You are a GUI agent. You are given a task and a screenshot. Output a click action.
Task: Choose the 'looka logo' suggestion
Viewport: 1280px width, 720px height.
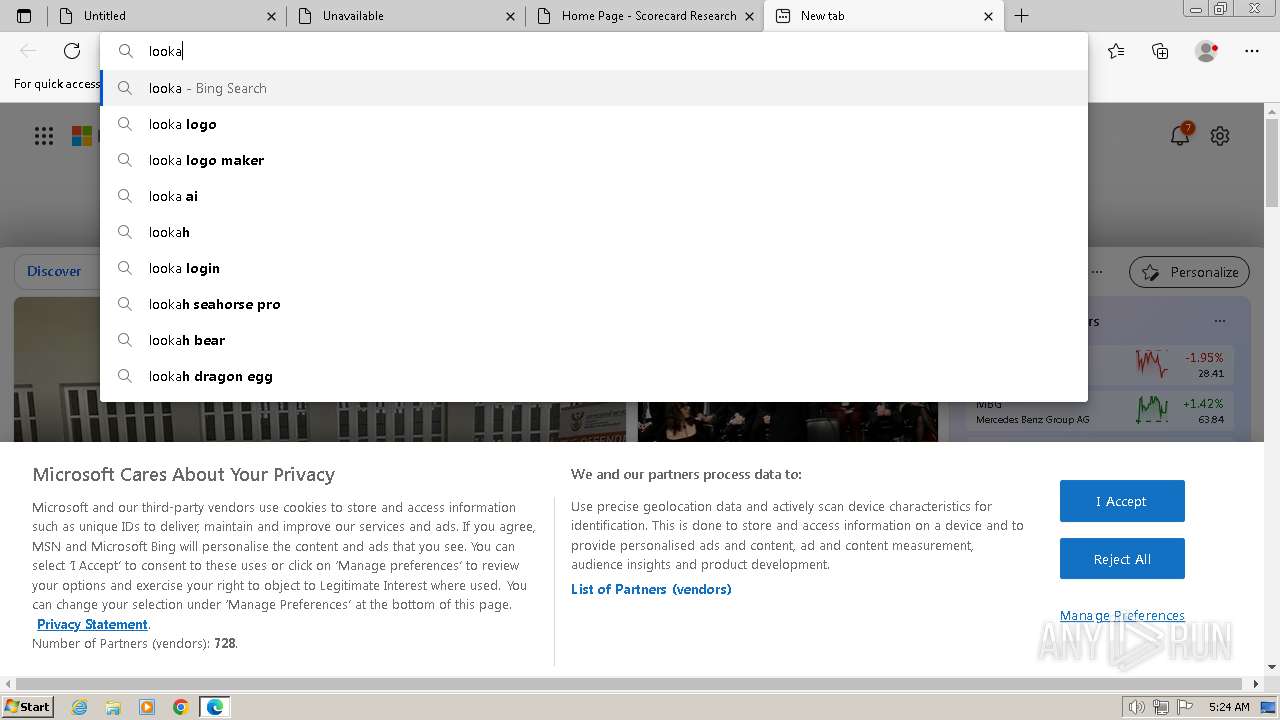click(594, 124)
